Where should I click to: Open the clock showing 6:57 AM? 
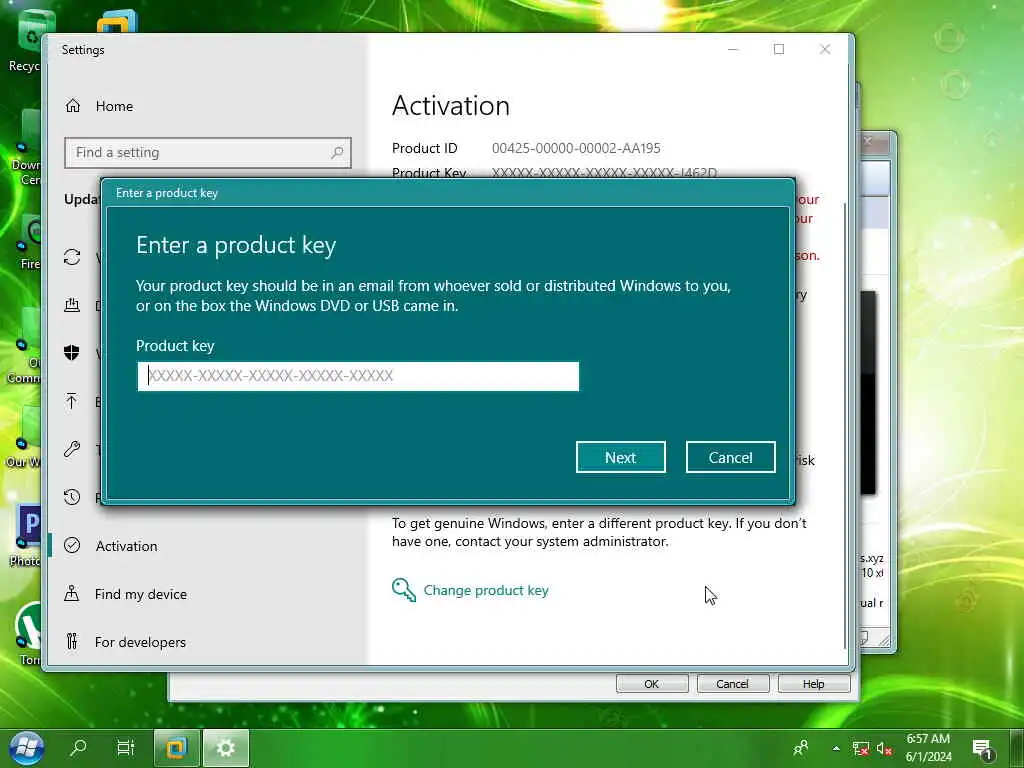[x=928, y=748]
